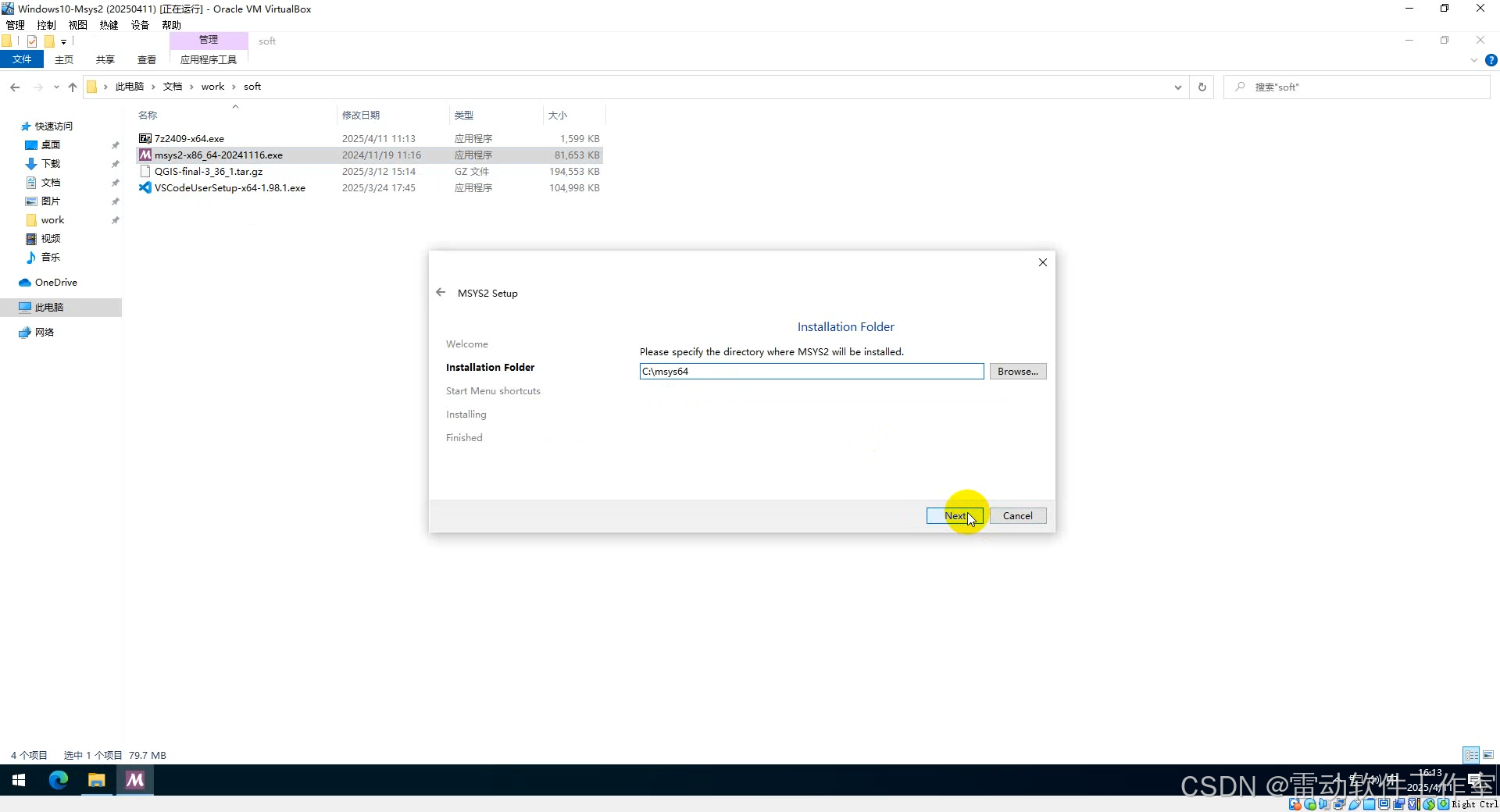Screen dimensions: 1500x812
Task: Open the 查看 ribbon tab
Action: tap(147, 59)
